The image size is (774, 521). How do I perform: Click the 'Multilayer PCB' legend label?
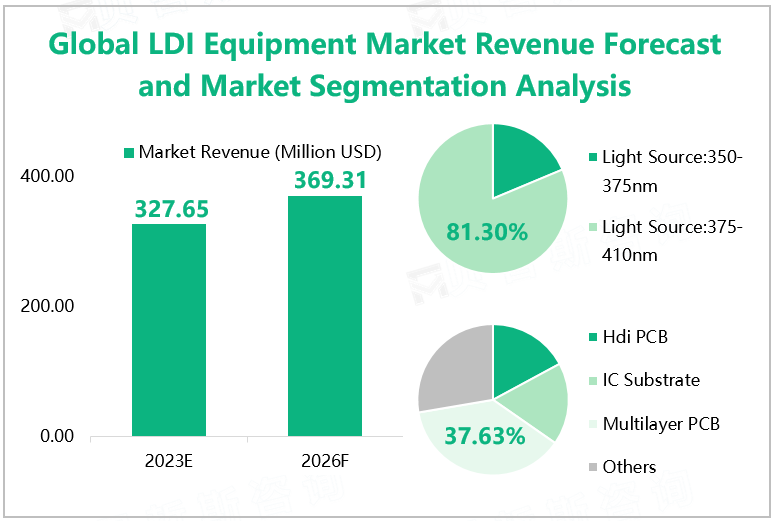point(661,424)
